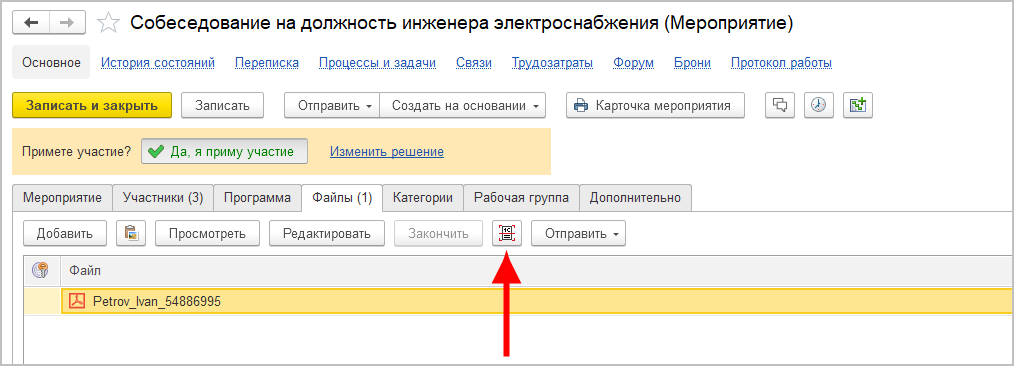Open the Основное section
This screenshot has height=366, width=1014.
51,63
